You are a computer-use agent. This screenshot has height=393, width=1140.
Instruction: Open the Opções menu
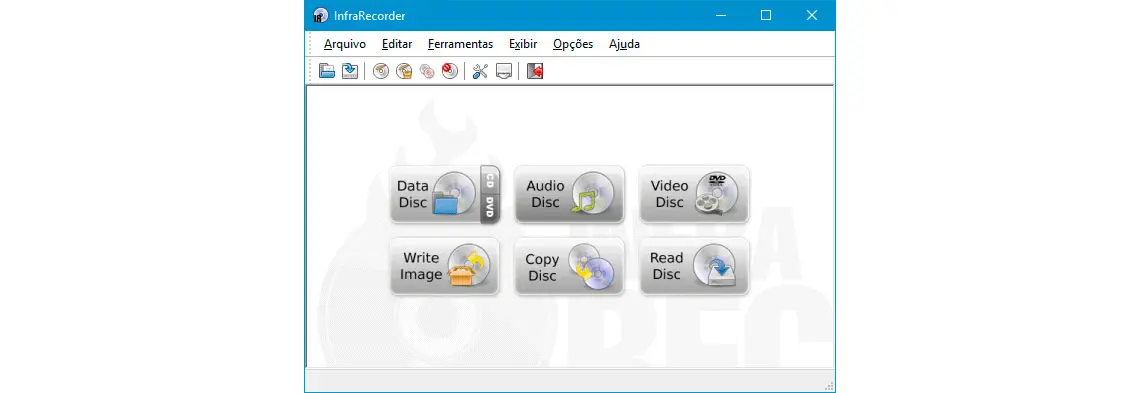click(573, 44)
